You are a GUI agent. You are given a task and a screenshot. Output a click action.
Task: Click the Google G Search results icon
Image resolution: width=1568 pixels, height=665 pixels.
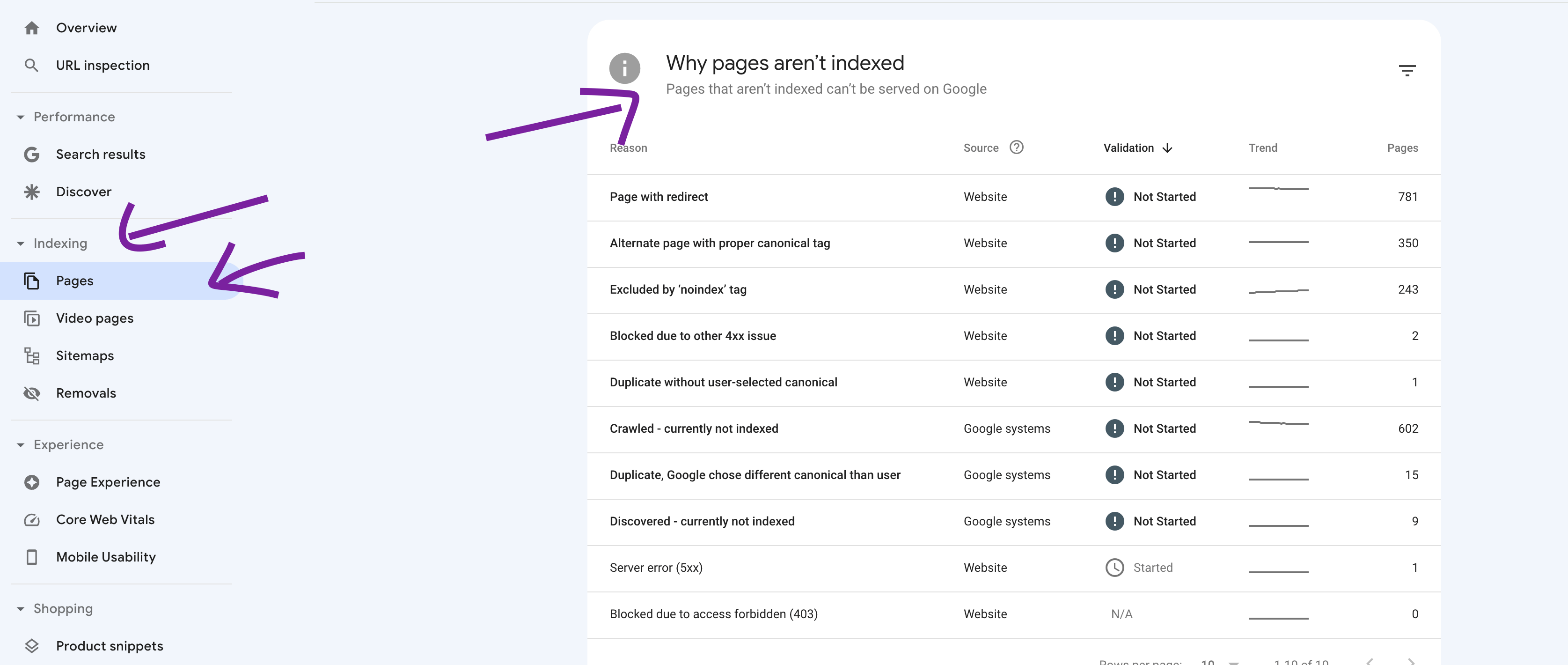tap(32, 155)
